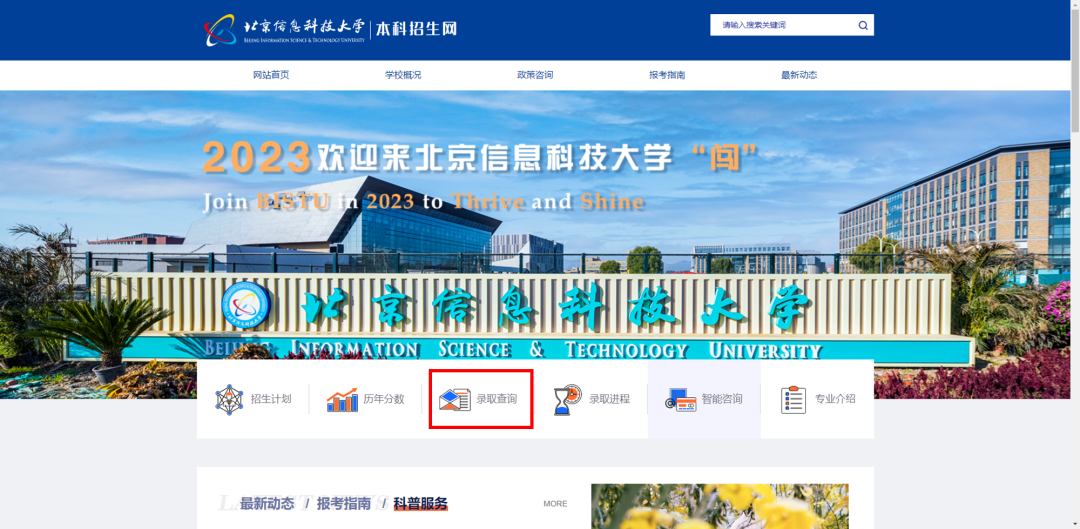The height and width of the screenshot is (529, 1080).
Task: Open 历年分数 bar chart icon
Action: [x=342, y=400]
